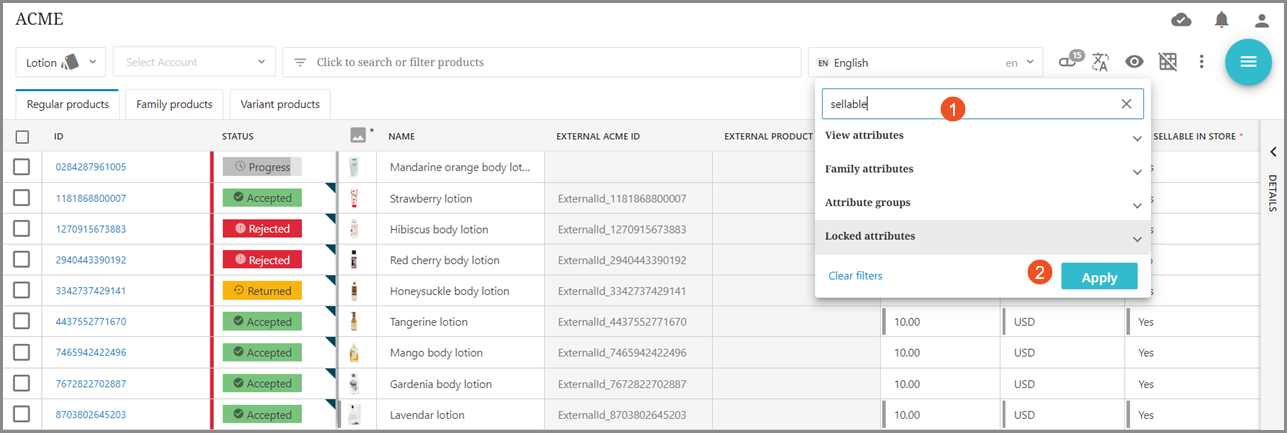1287x433 pixels.
Task: Click the round teal hamburger menu button
Action: click(x=1248, y=62)
